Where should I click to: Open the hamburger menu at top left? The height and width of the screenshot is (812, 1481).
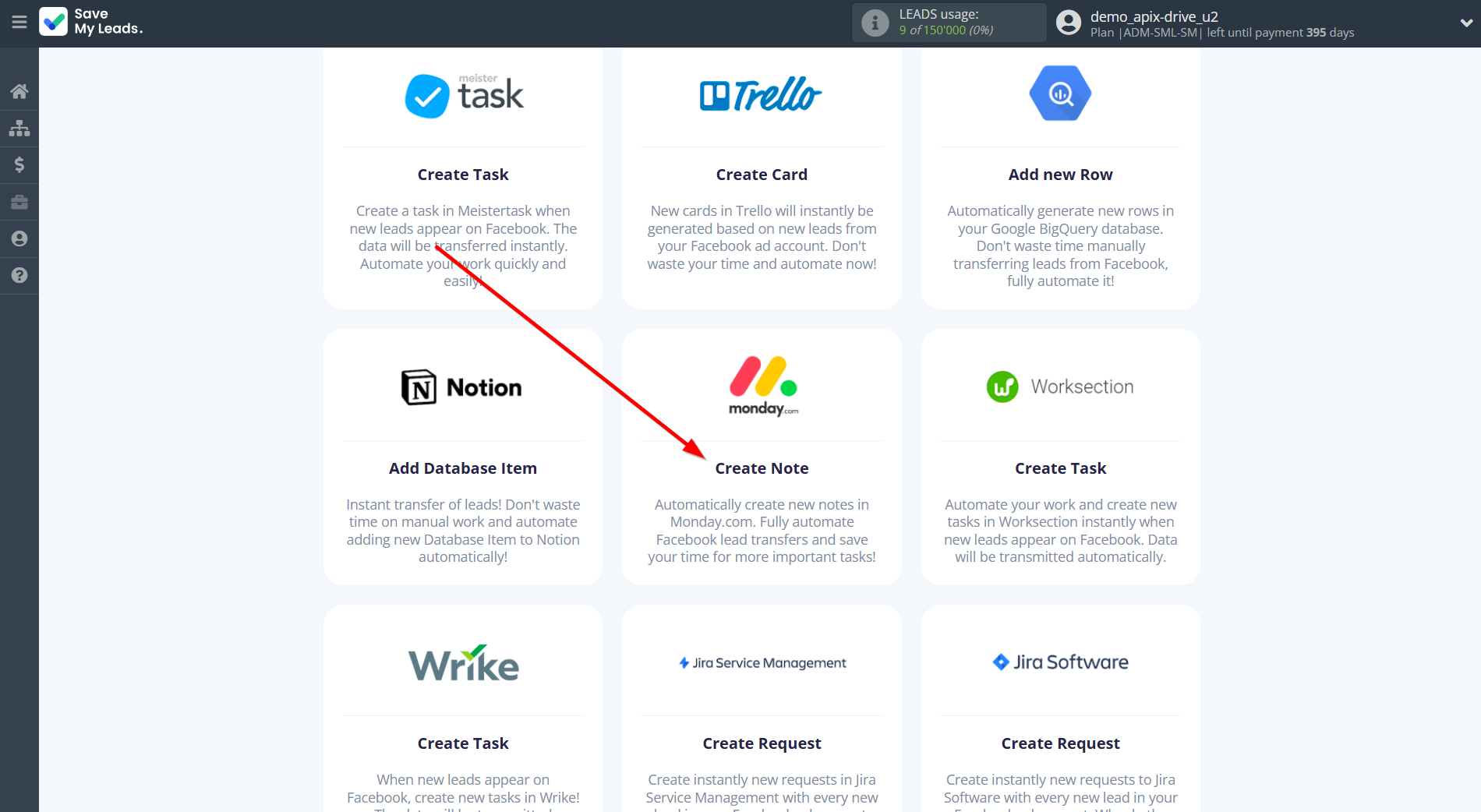19,23
